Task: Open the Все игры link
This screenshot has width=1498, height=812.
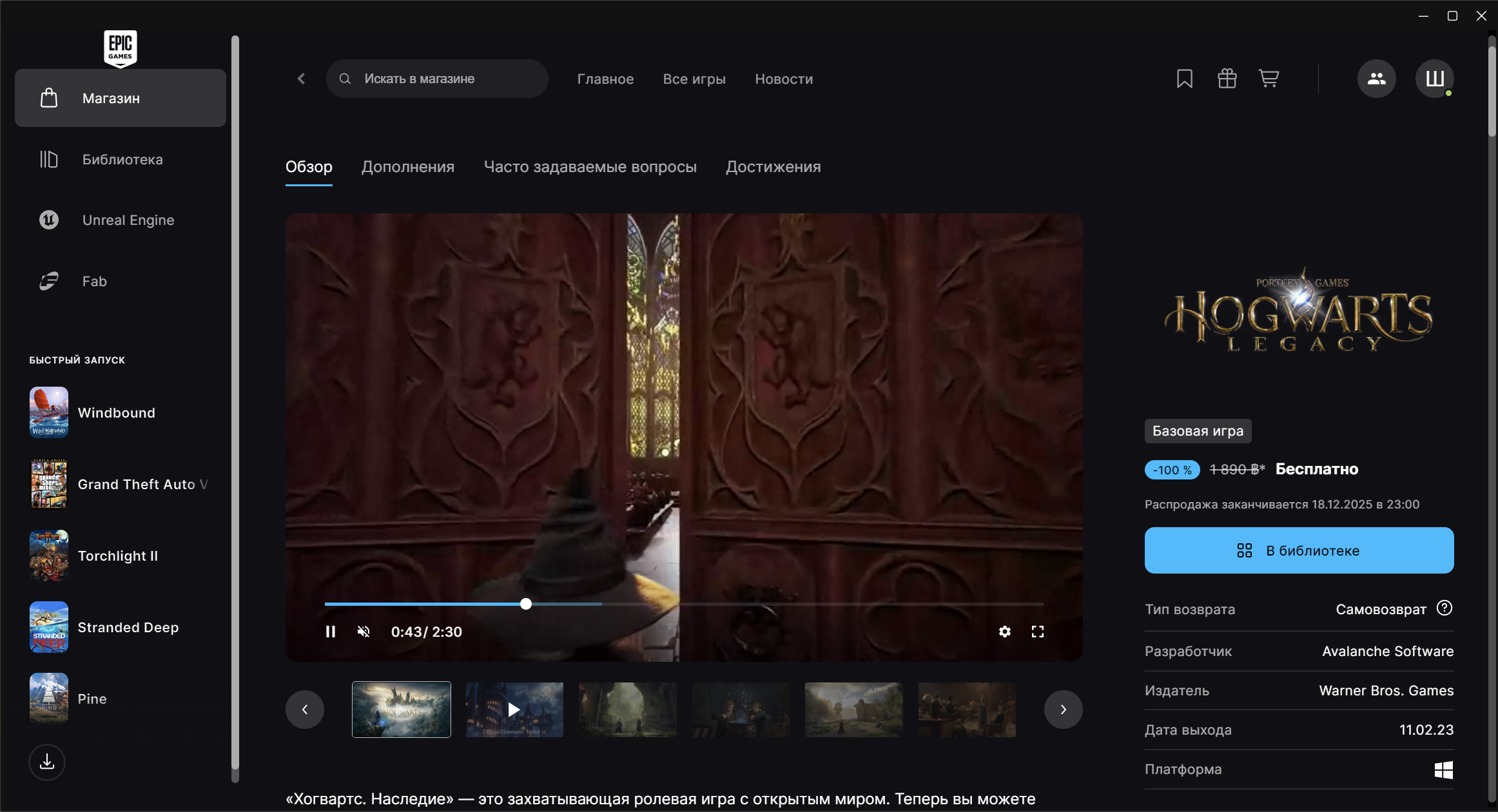Action: pyautogui.click(x=694, y=79)
